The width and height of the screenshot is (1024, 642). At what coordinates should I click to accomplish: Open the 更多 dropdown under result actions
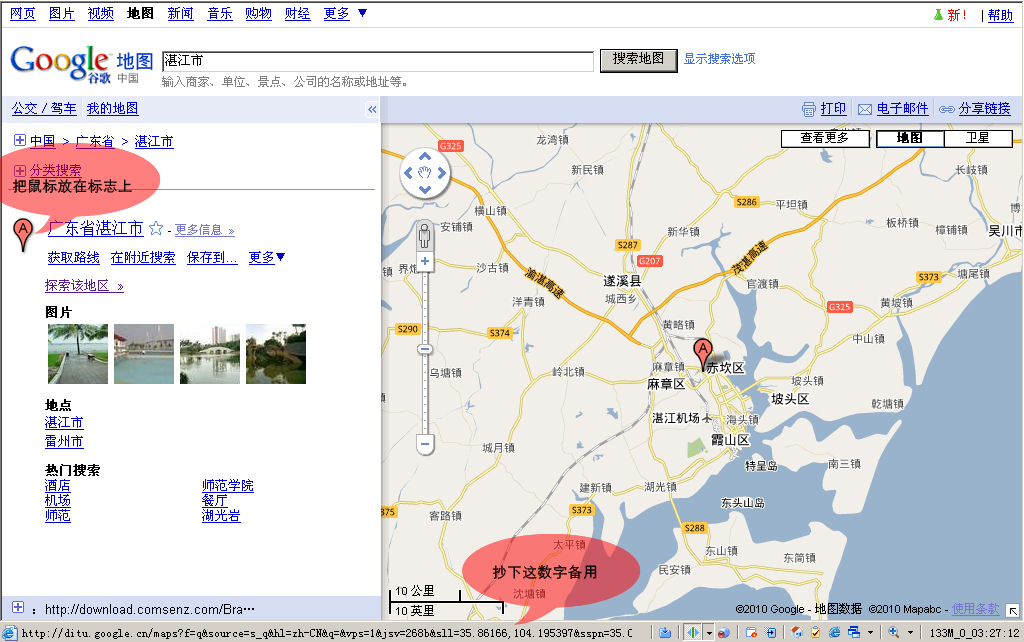coord(266,257)
